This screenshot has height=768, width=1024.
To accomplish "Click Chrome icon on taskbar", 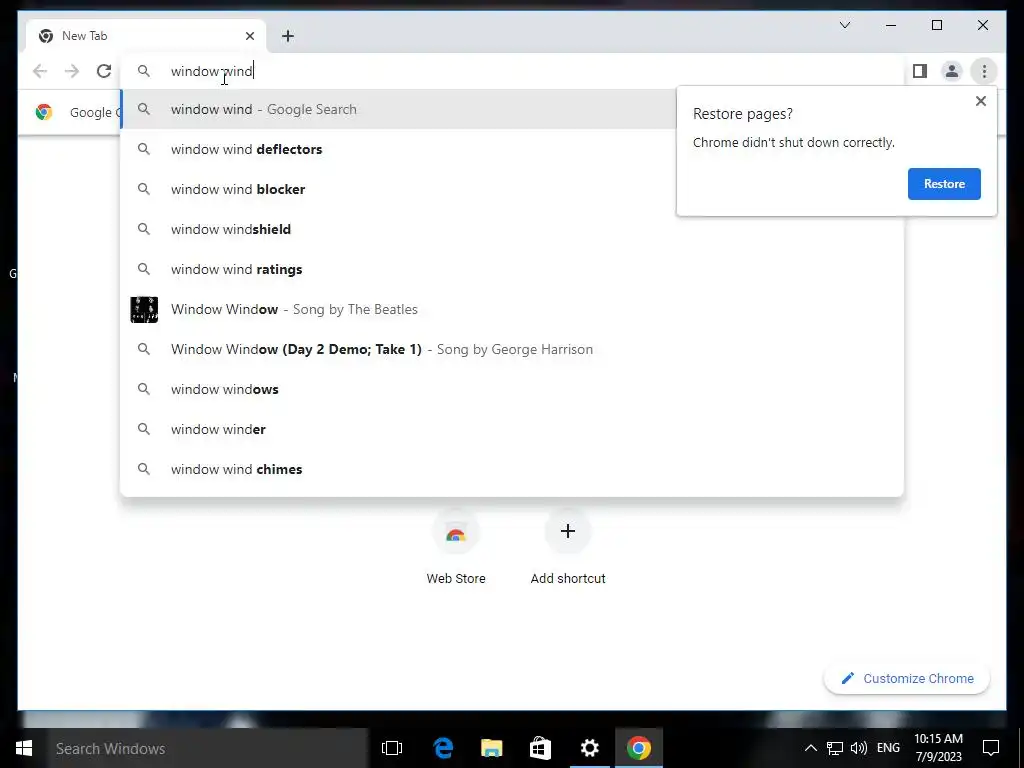I will 639,748.
